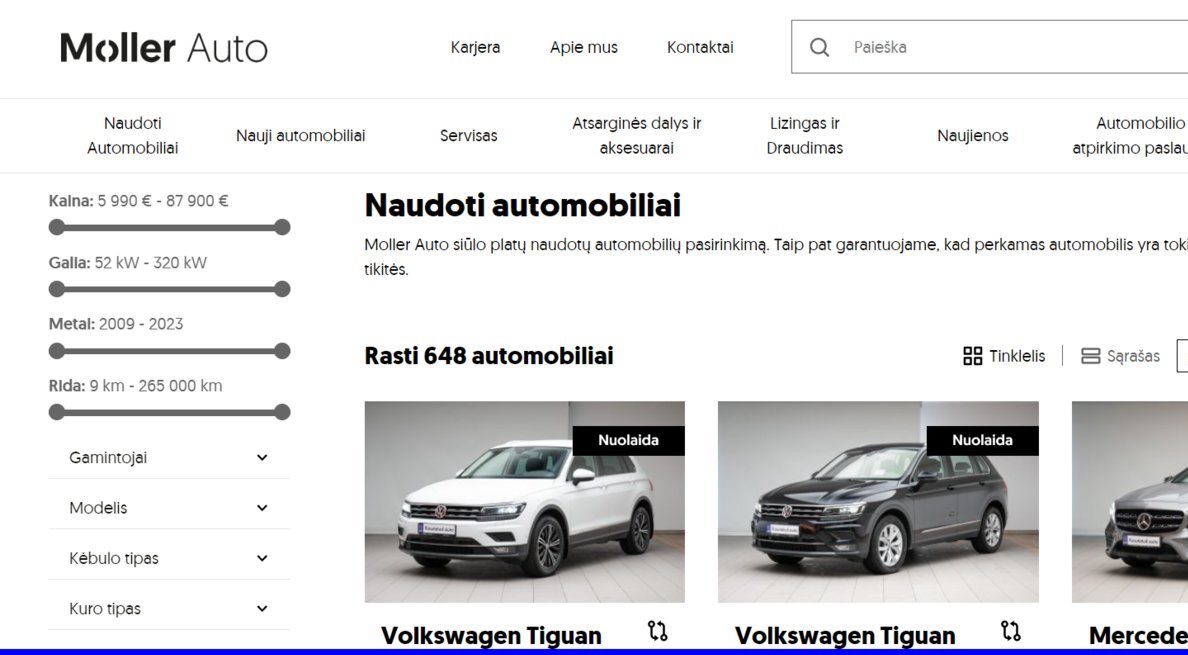The height and width of the screenshot is (655, 1188).
Task: Click compare icon on white Volkswagen Tiguan
Action: point(658,631)
